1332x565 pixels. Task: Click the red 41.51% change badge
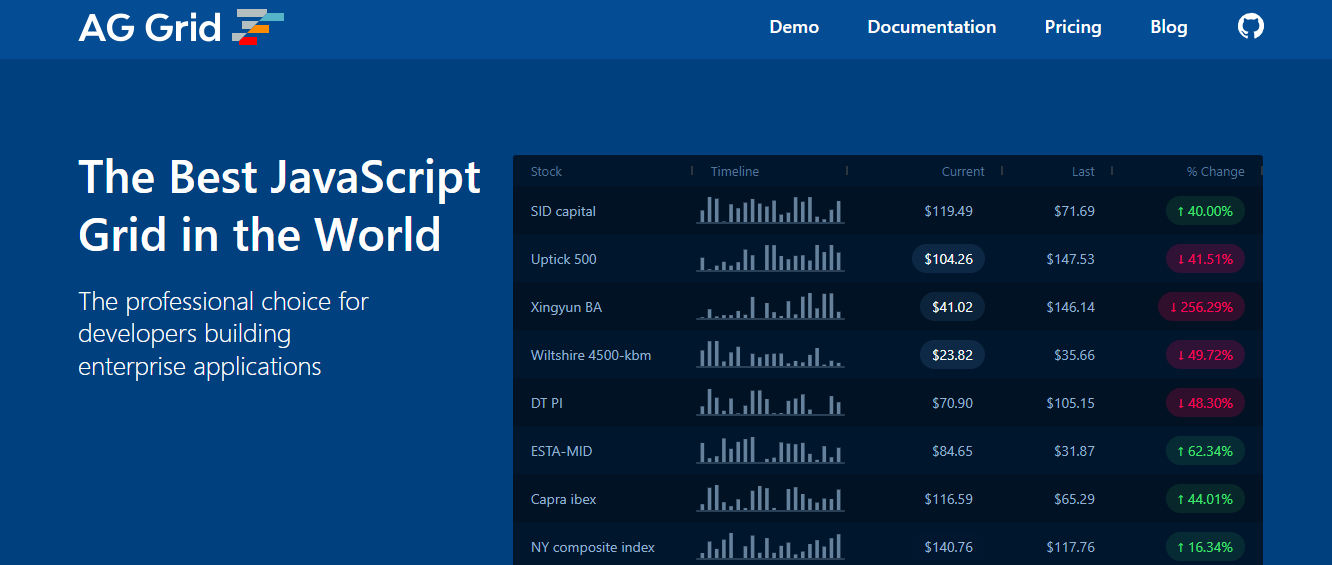click(x=1205, y=259)
